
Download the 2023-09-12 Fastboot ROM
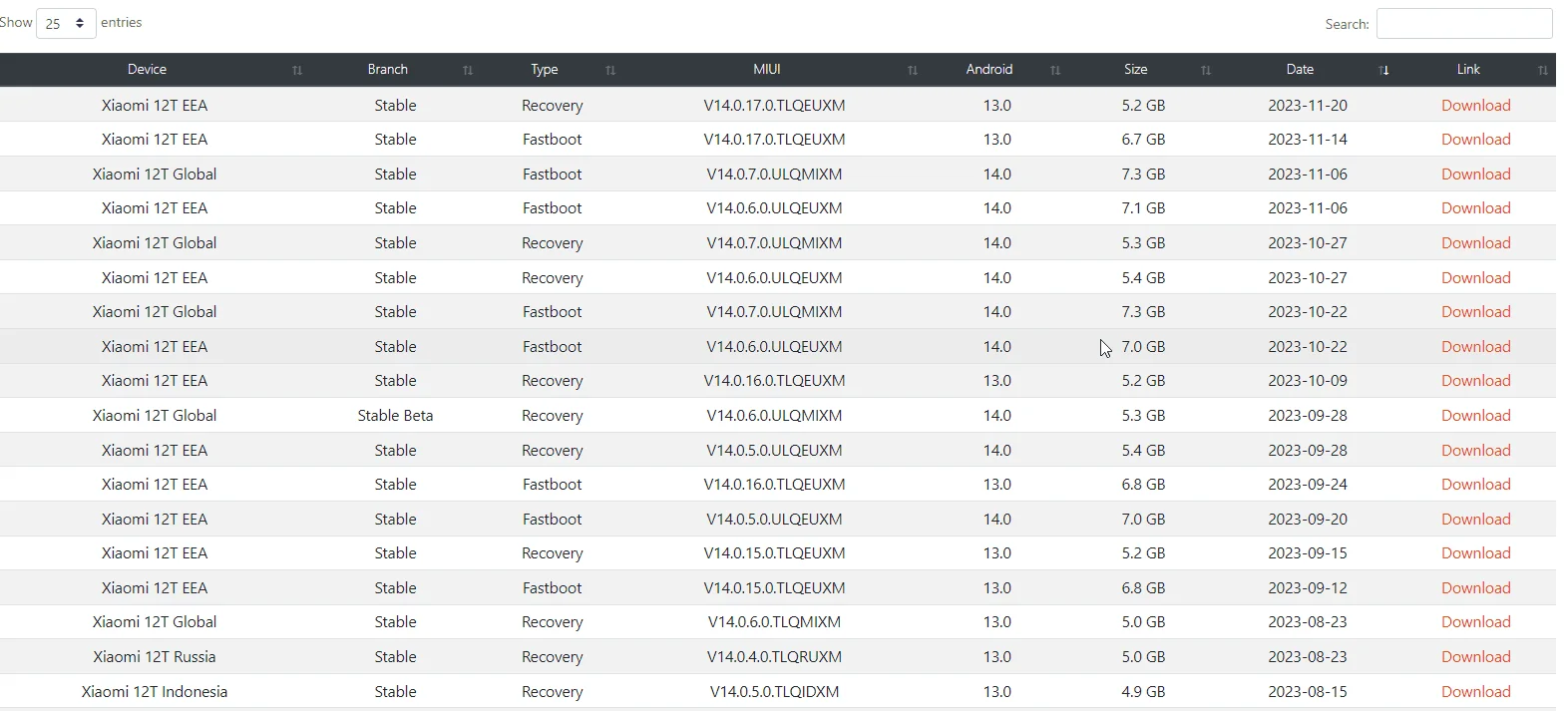(x=1476, y=587)
